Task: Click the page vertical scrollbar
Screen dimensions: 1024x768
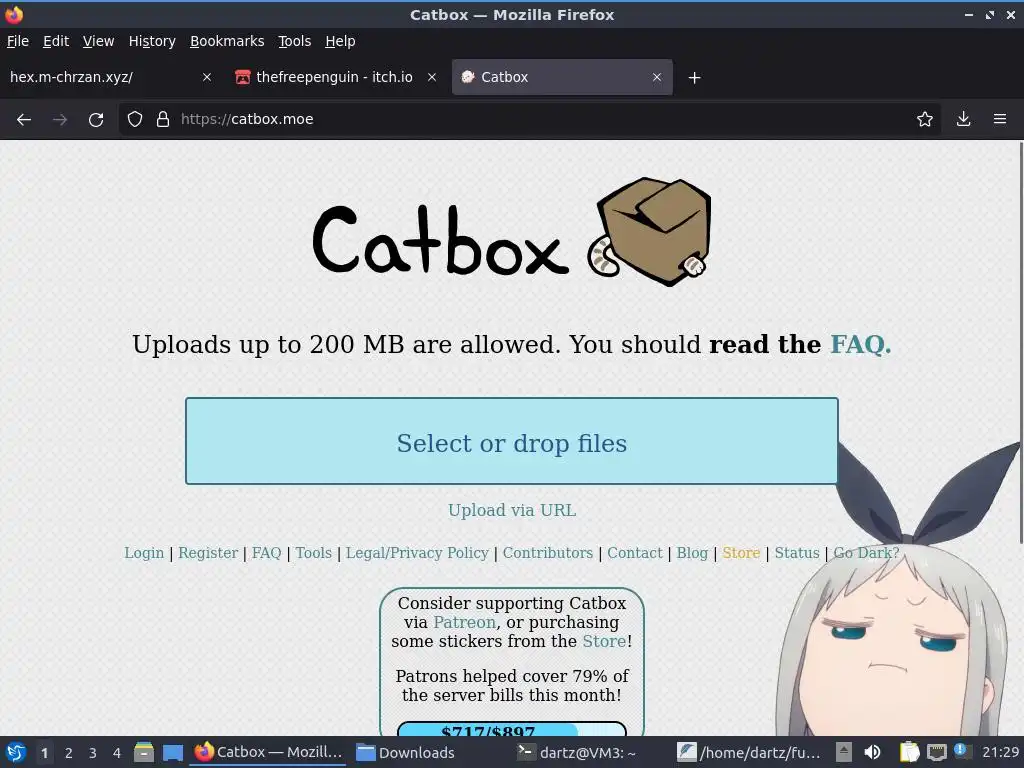Action: pos(1020,342)
